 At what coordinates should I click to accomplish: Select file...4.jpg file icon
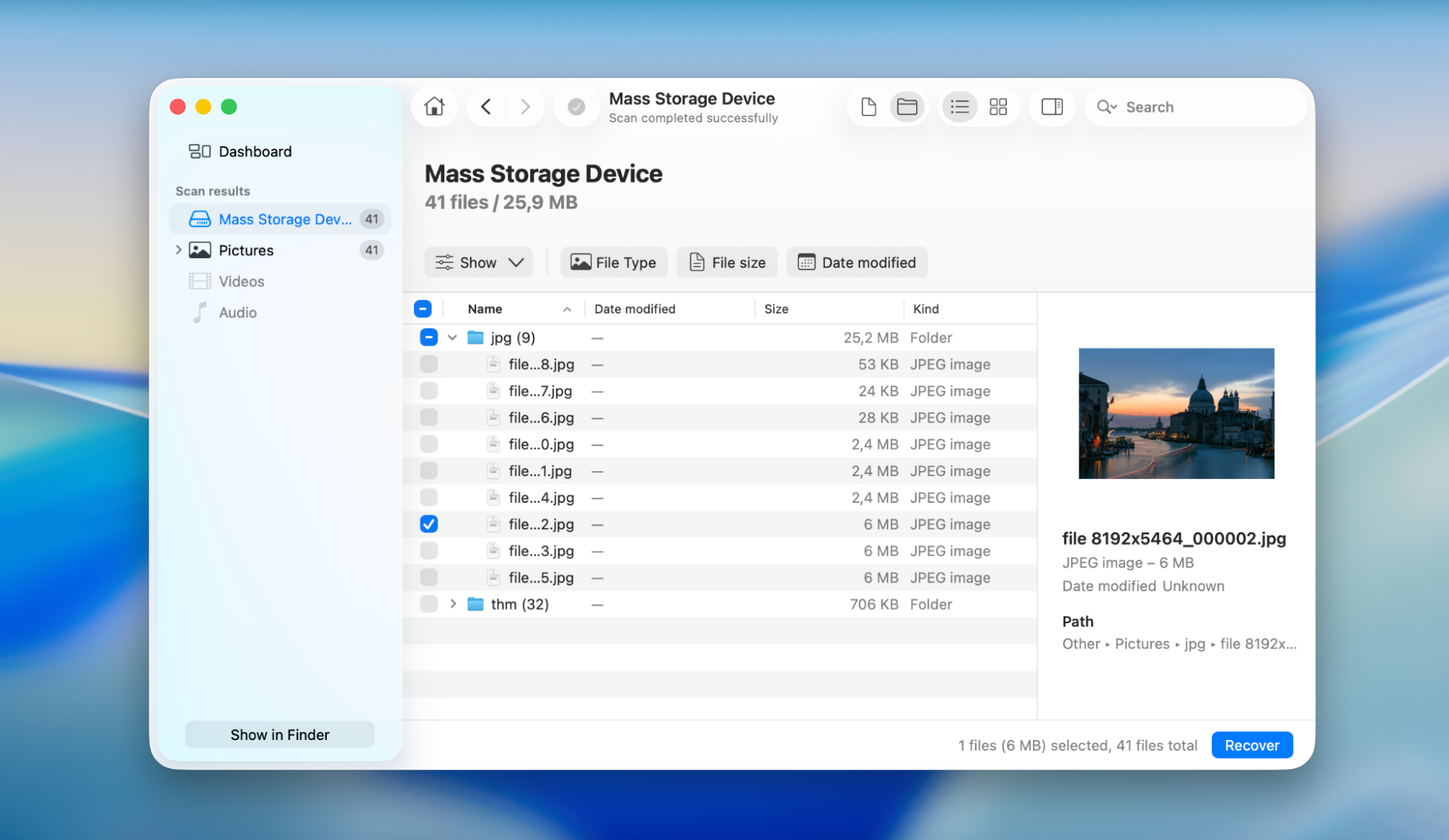click(x=494, y=498)
